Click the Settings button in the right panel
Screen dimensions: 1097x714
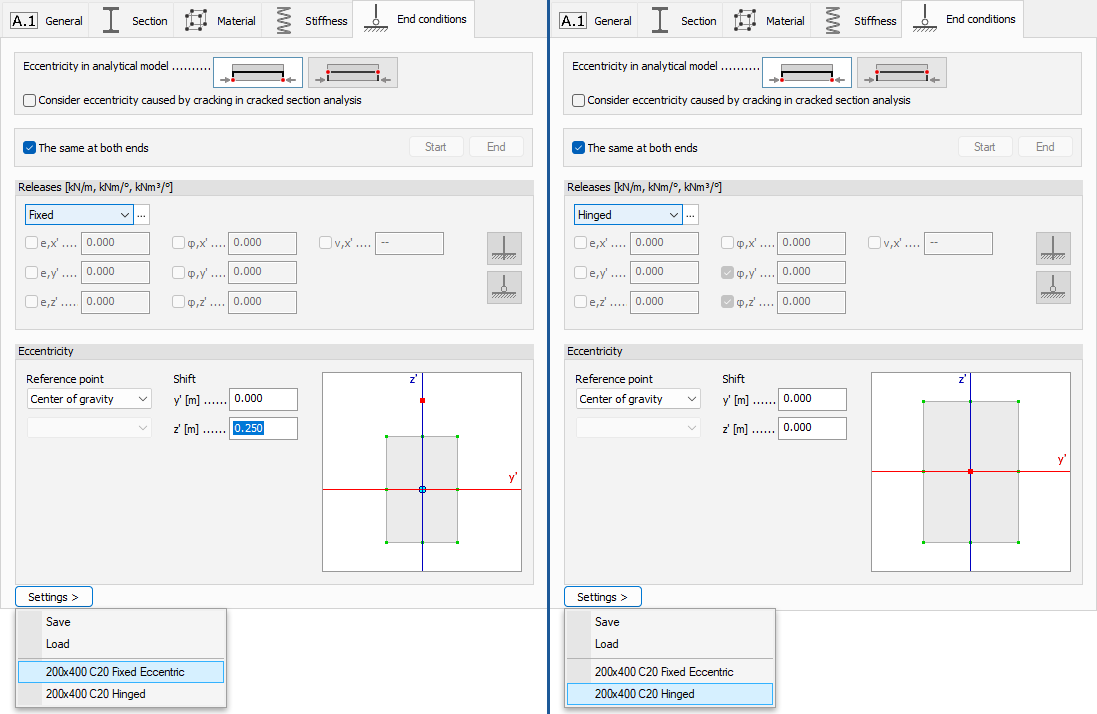coord(602,597)
